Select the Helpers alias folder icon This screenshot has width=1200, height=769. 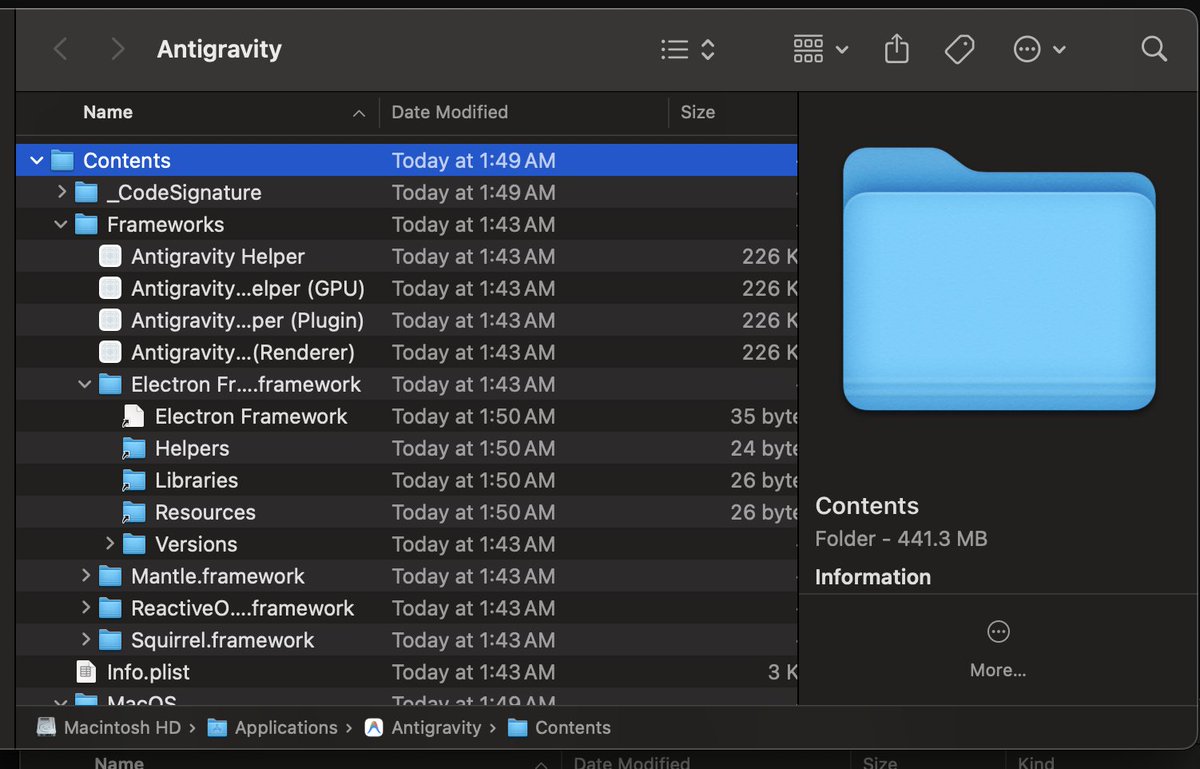click(134, 448)
